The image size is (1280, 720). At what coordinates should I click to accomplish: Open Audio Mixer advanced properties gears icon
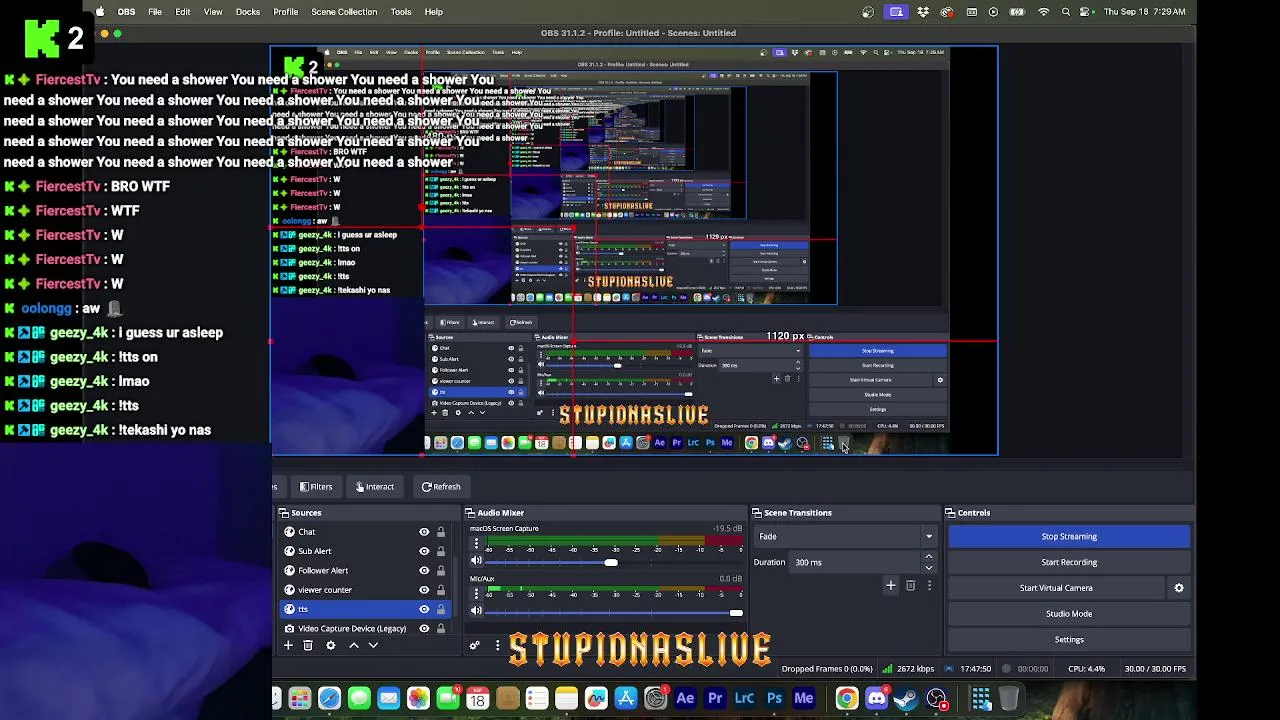pyautogui.click(x=475, y=646)
